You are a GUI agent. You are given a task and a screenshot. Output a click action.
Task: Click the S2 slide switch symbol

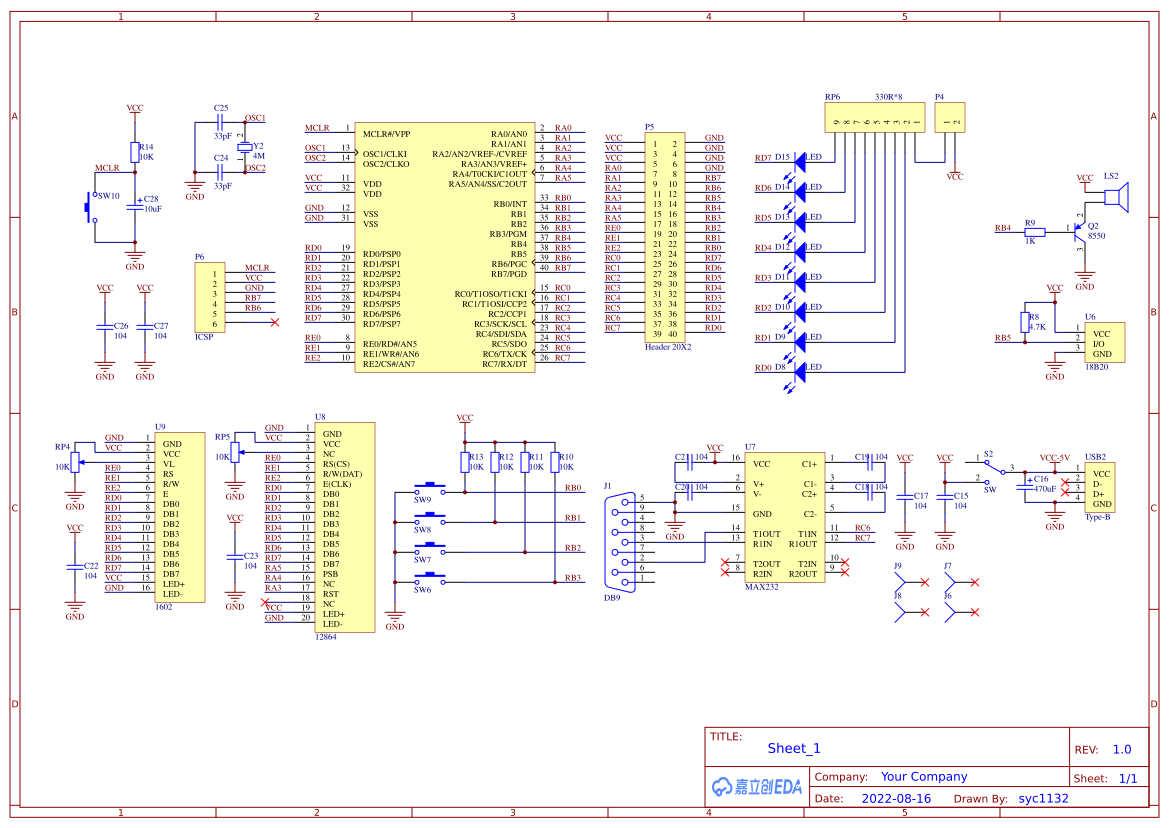point(996,471)
